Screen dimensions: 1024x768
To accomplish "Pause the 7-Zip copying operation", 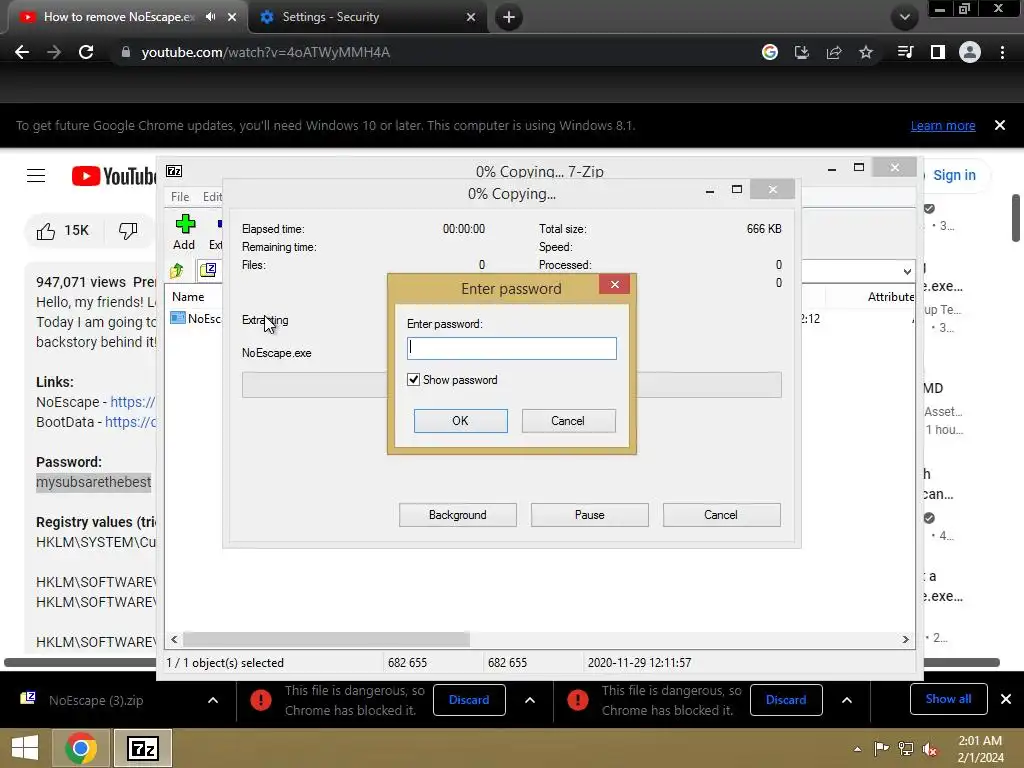I will point(589,515).
